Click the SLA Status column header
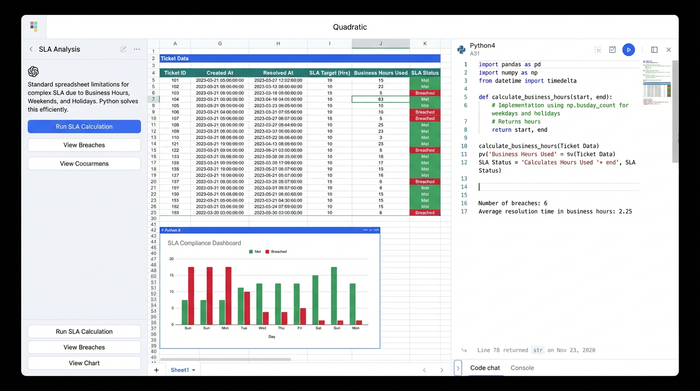 pyautogui.click(x=425, y=73)
